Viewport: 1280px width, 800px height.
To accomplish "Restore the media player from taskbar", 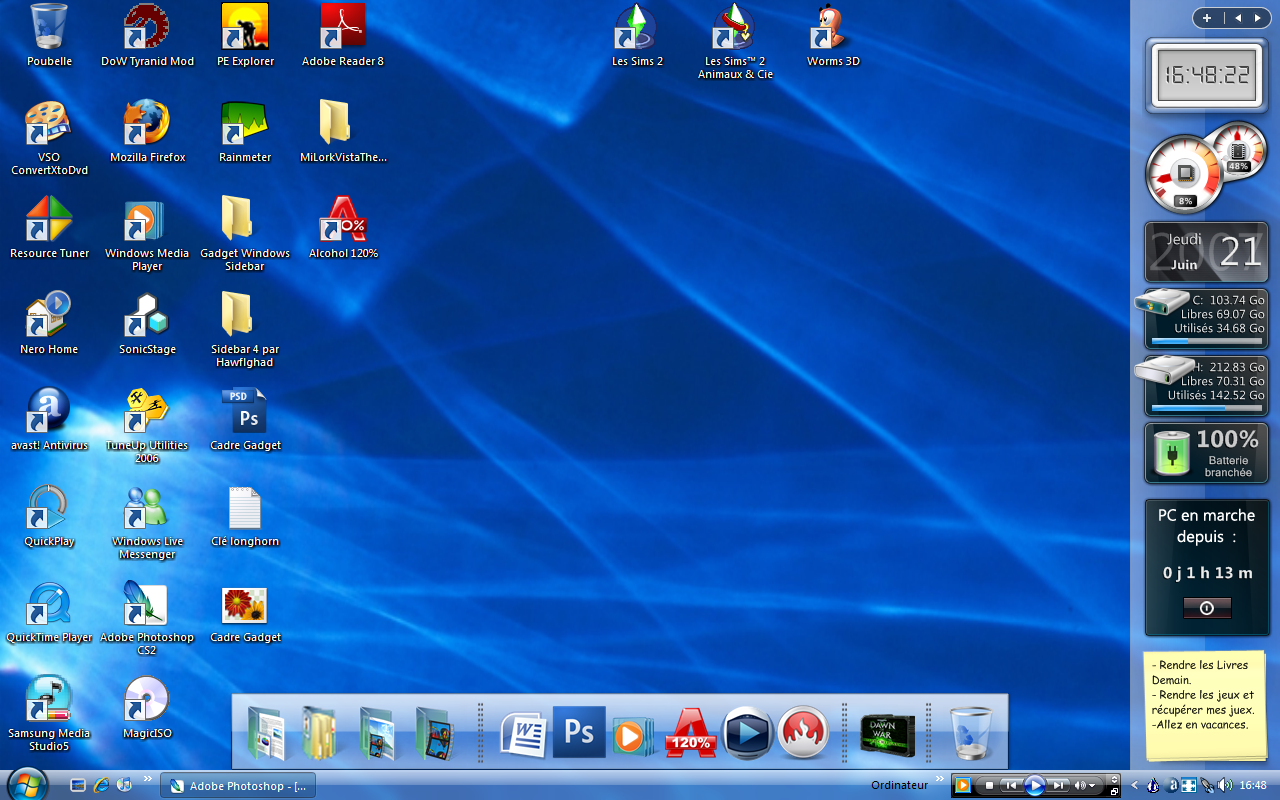I will point(1114,792).
